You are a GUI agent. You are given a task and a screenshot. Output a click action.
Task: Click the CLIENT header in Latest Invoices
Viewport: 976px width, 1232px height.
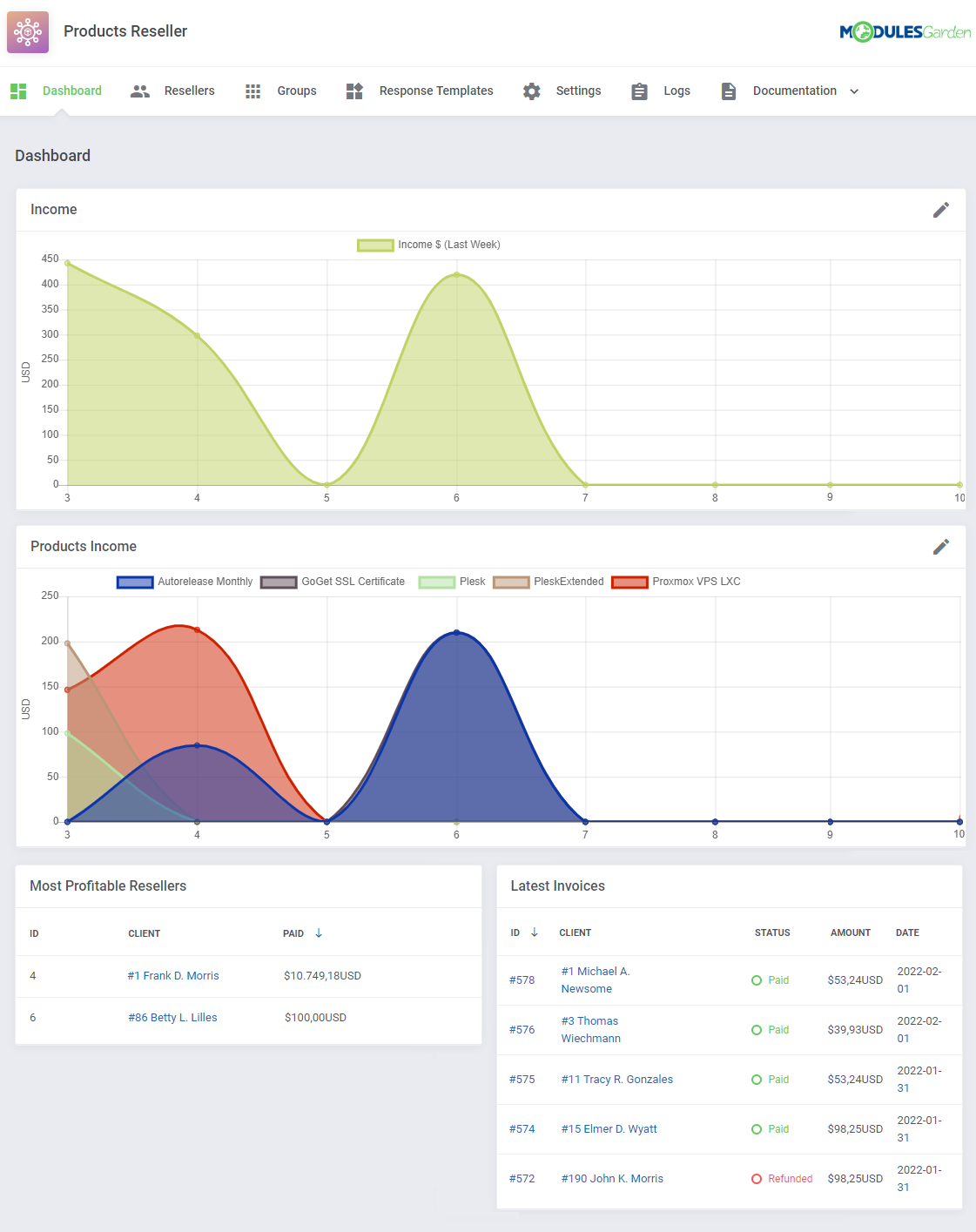click(576, 932)
